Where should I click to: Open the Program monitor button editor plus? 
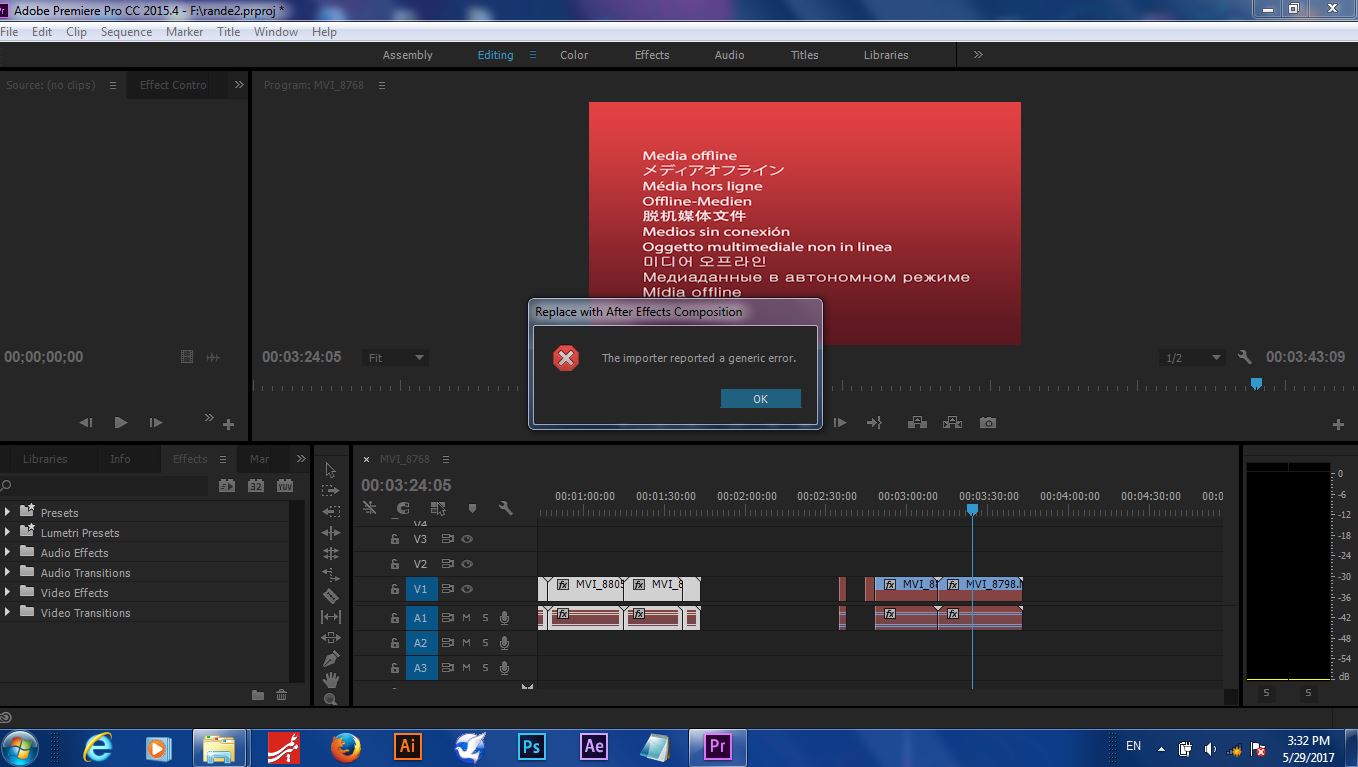[1338, 424]
